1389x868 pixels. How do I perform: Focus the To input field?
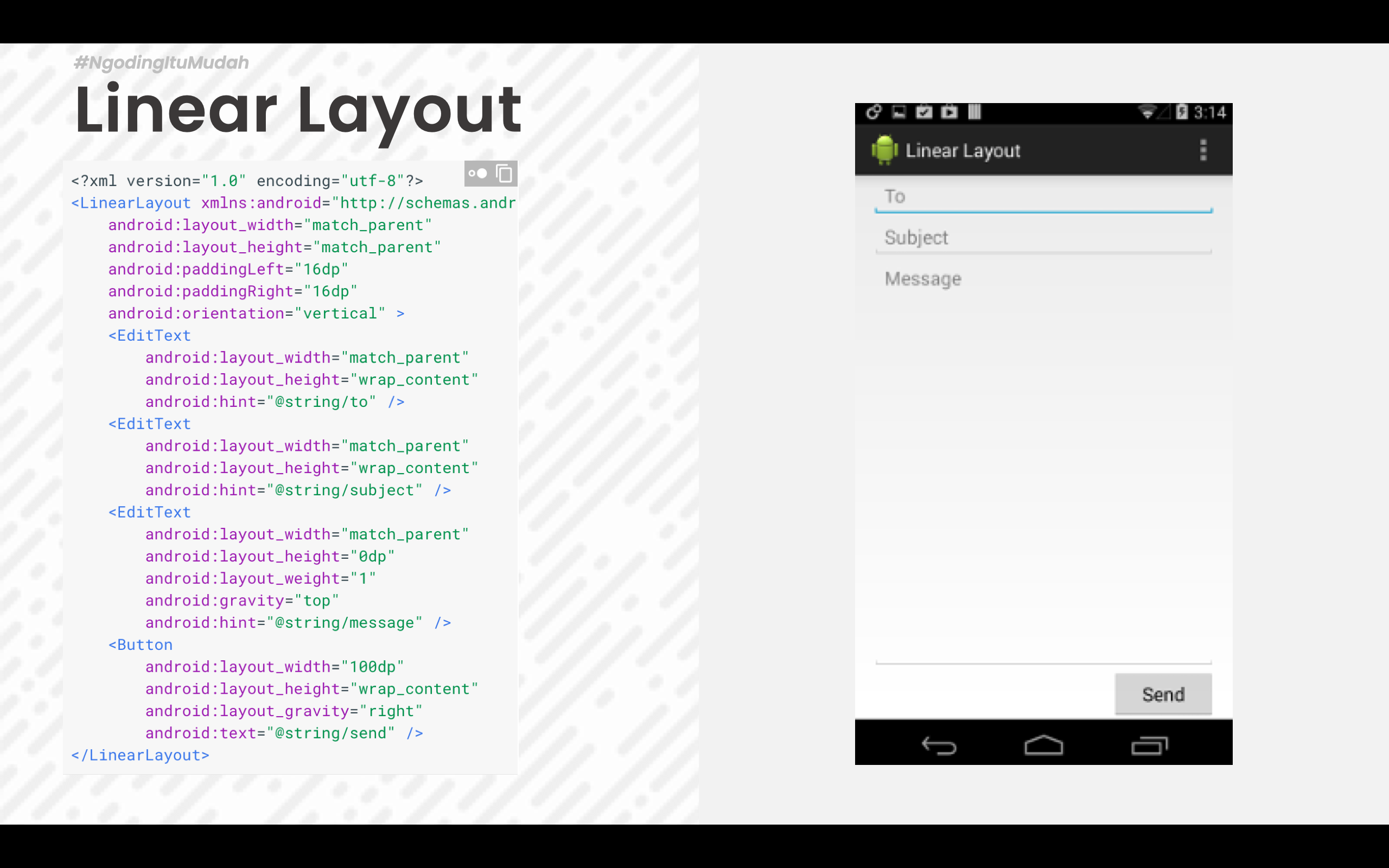tap(1043, 197)
